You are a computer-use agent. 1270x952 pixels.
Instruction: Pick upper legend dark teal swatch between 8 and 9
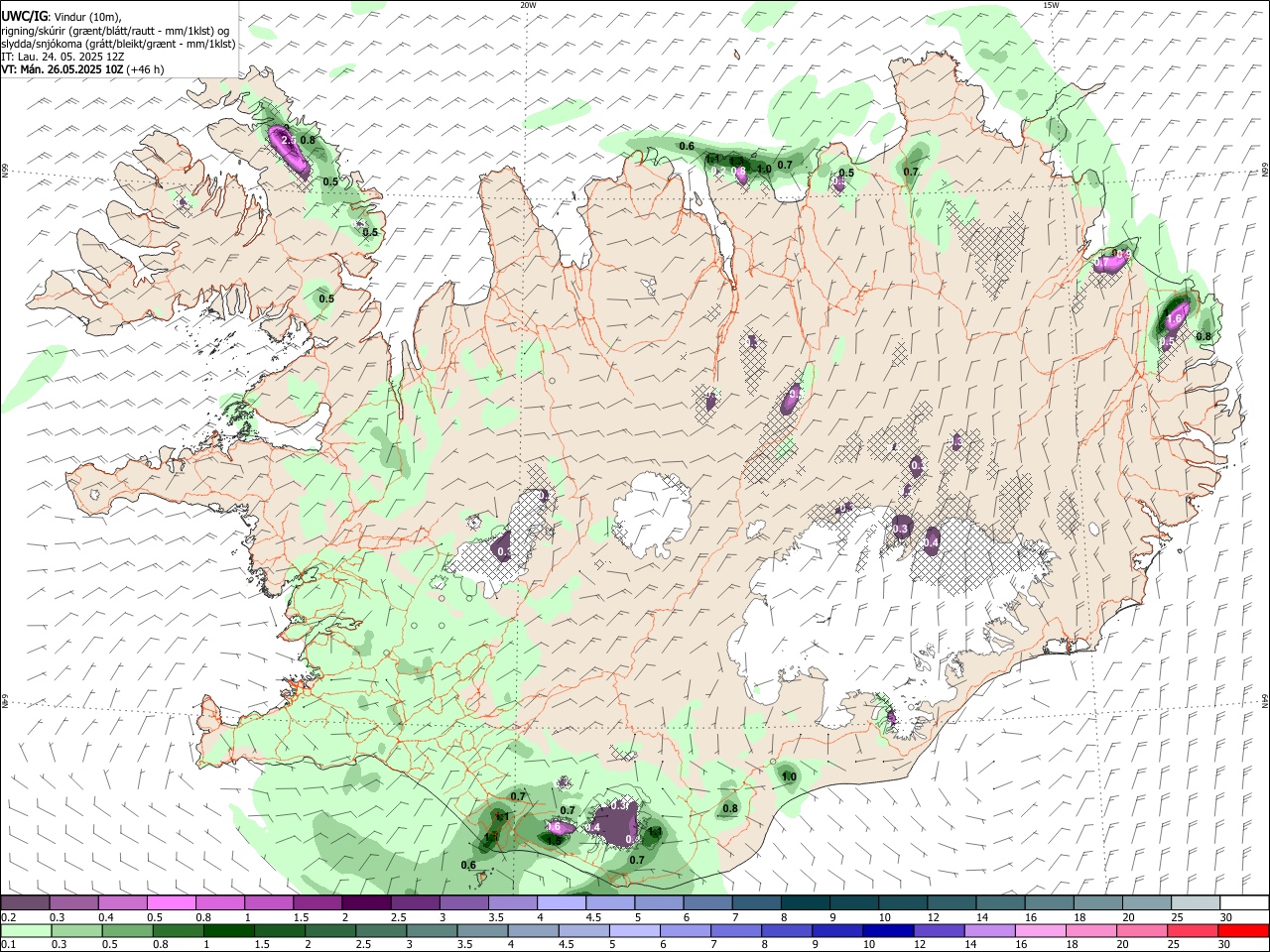click(x=806, y=903)
